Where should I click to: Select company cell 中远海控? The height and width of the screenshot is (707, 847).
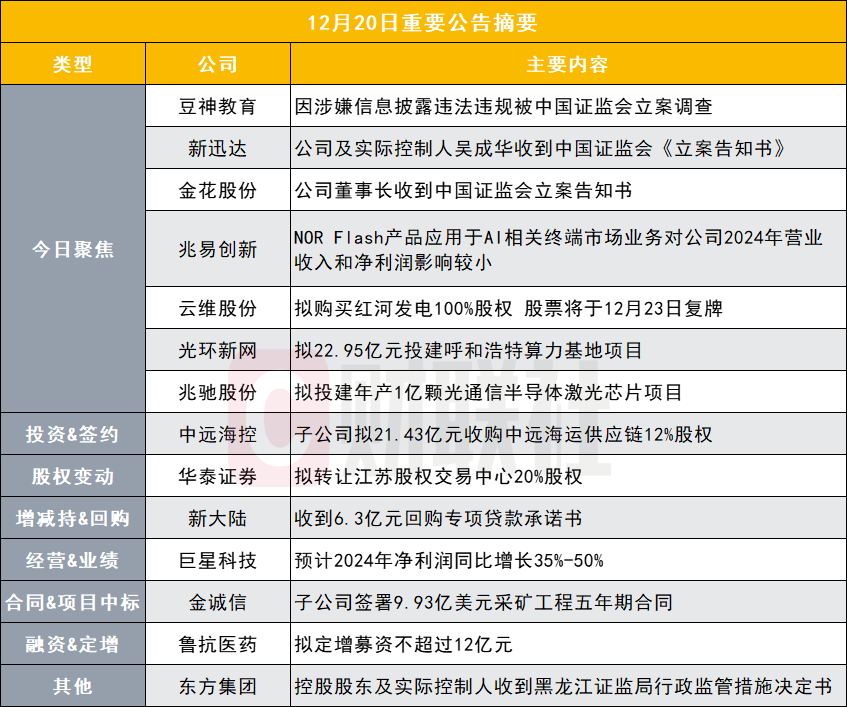(218, 434)
